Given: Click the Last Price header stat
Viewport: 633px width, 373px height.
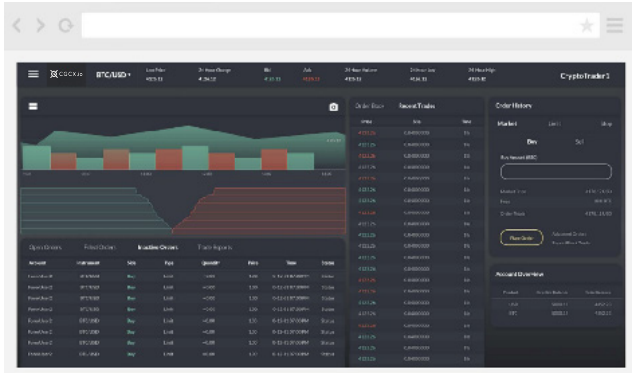Looking at the screenshot, I should pyautogui.click(x=155, y=74).
